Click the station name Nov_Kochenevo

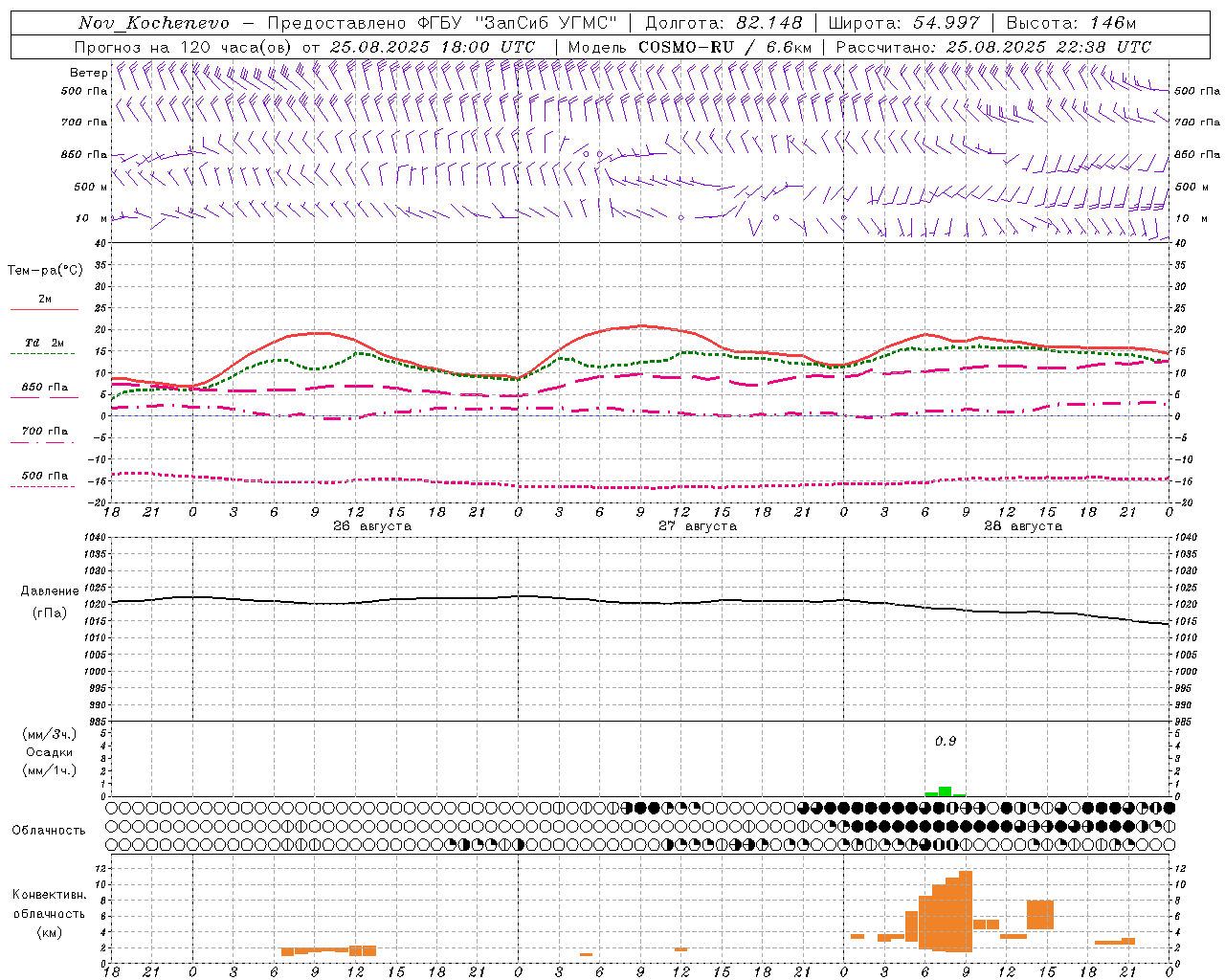tap(154, 23)
